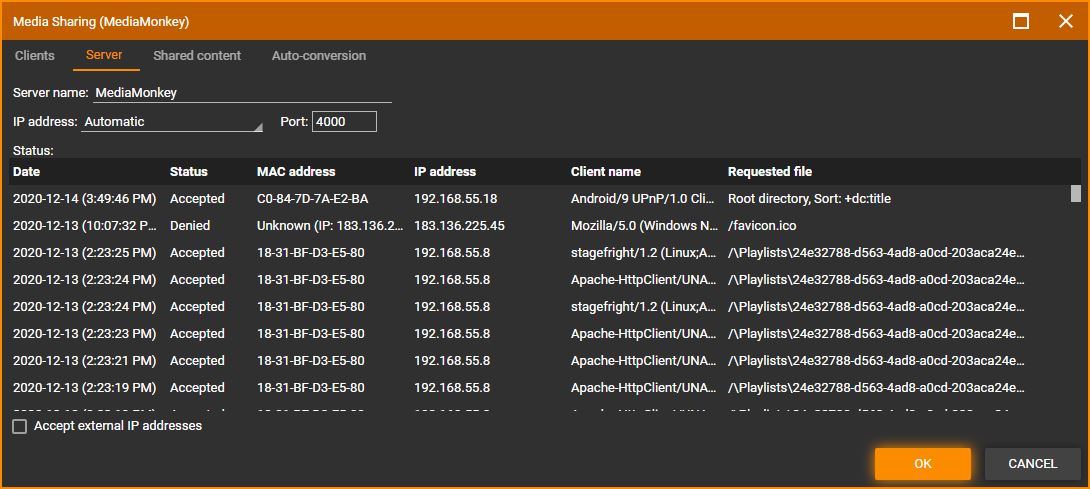Screen dimensions: 1090x489
Task: Click the Mozilla/5.0 (Windows N... client name
Action: 644,226
